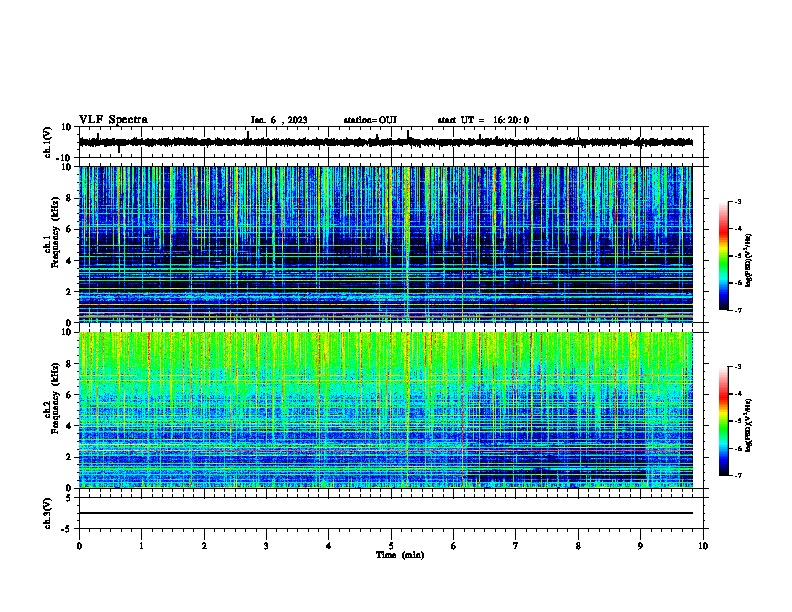This screenshot has height=612, width=792.
Task: Click inside the ch.1 spectrogram plot
Action: 385,244
